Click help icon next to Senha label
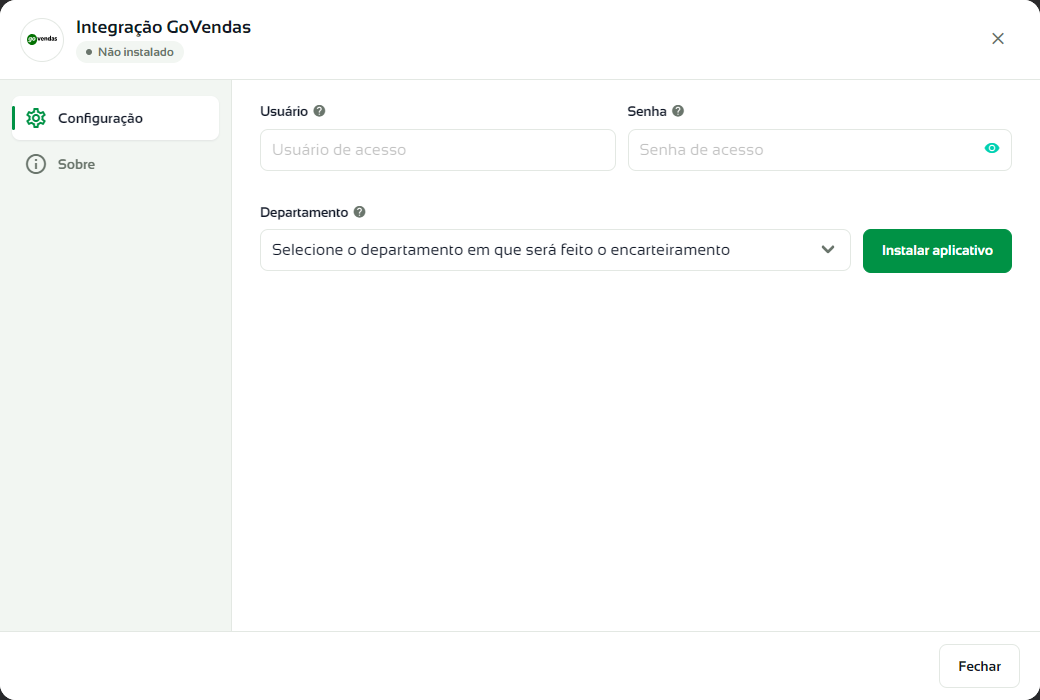The image size is (1040, 700). pyautogui.click(x=678, y=111)
